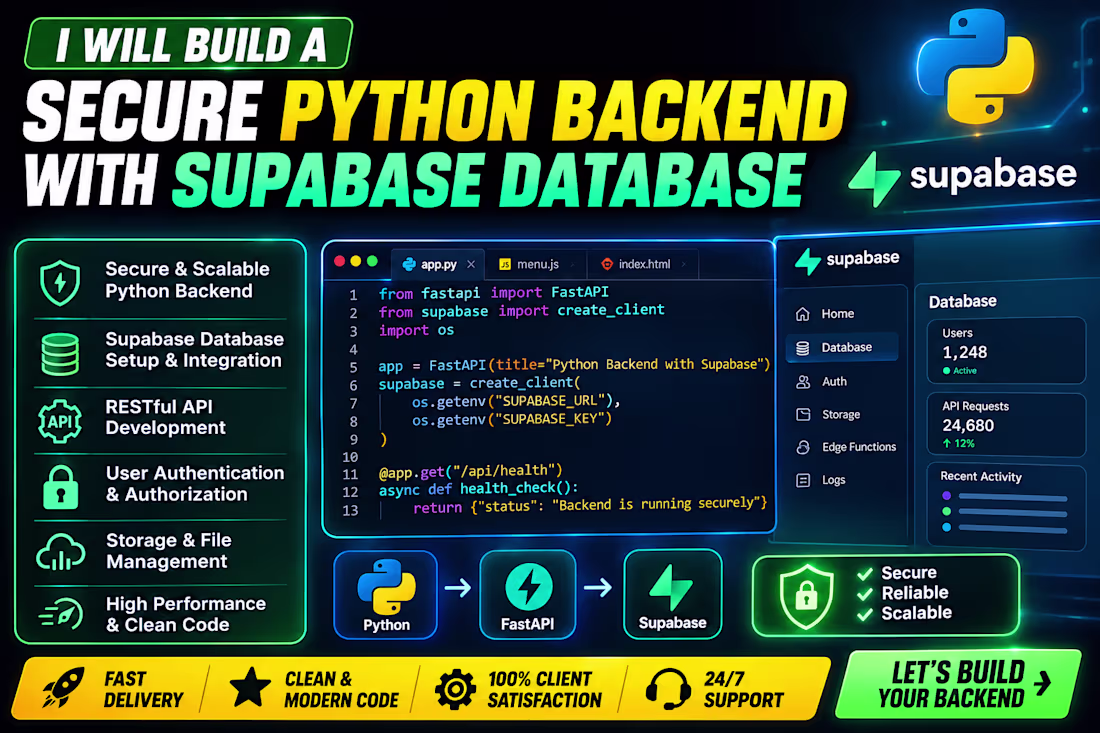
Task: Switch to the app.py editor tab
Action: [437, 264]
